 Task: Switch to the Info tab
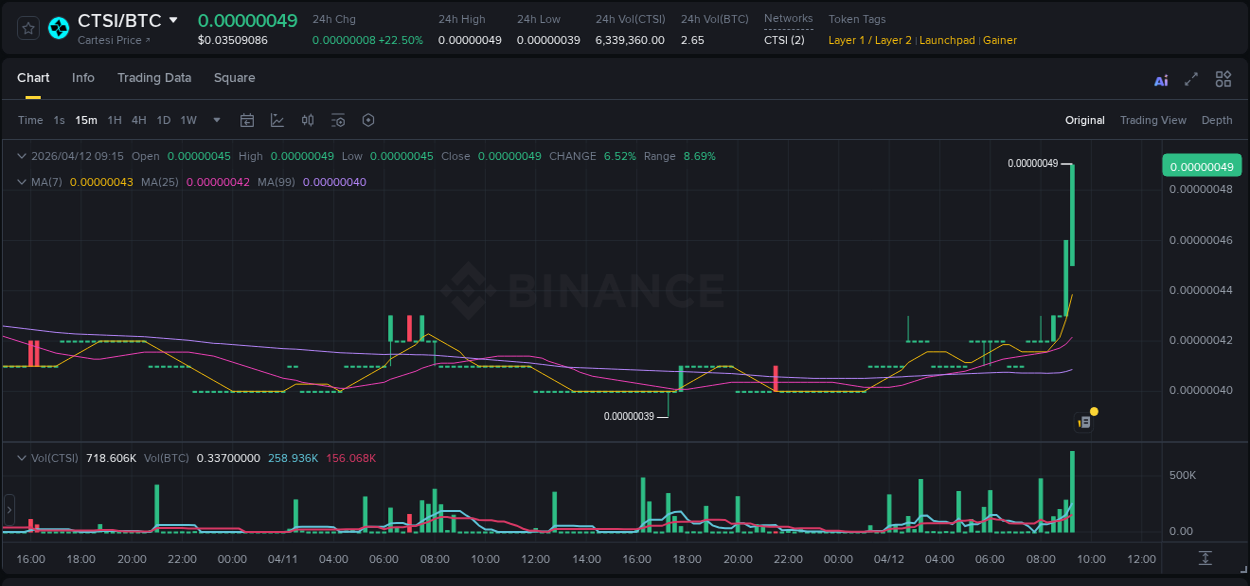click(x=83, y=78)
